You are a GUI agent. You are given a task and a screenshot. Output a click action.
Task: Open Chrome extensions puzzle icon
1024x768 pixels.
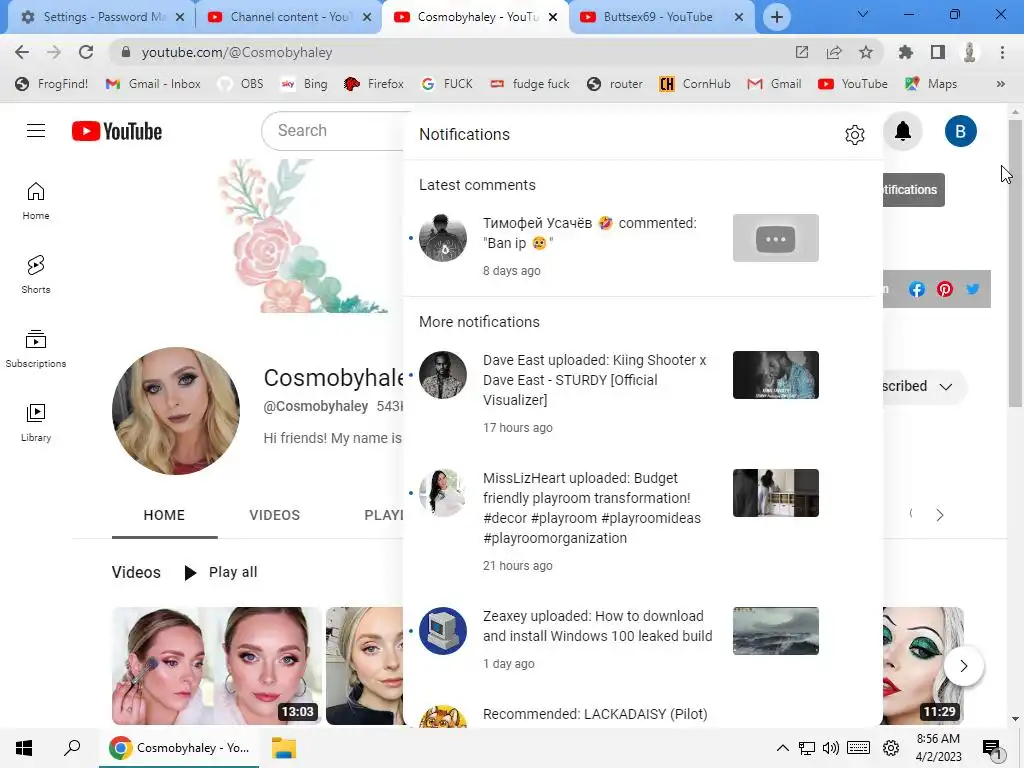point(905,52)
